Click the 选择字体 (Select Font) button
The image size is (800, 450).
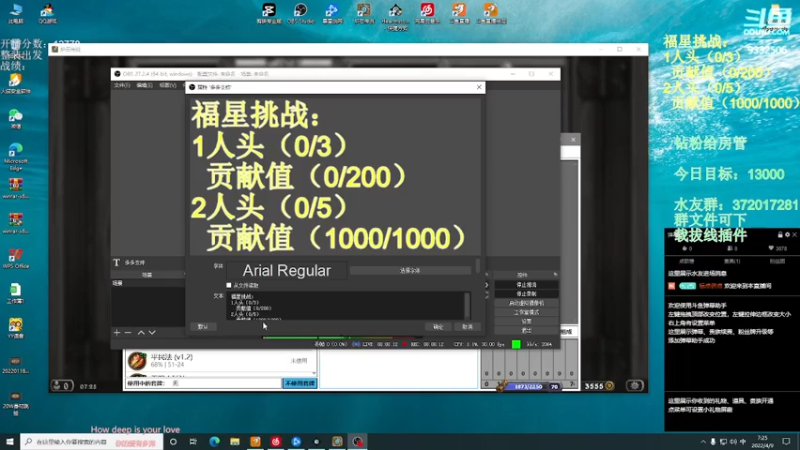point(410,270)
